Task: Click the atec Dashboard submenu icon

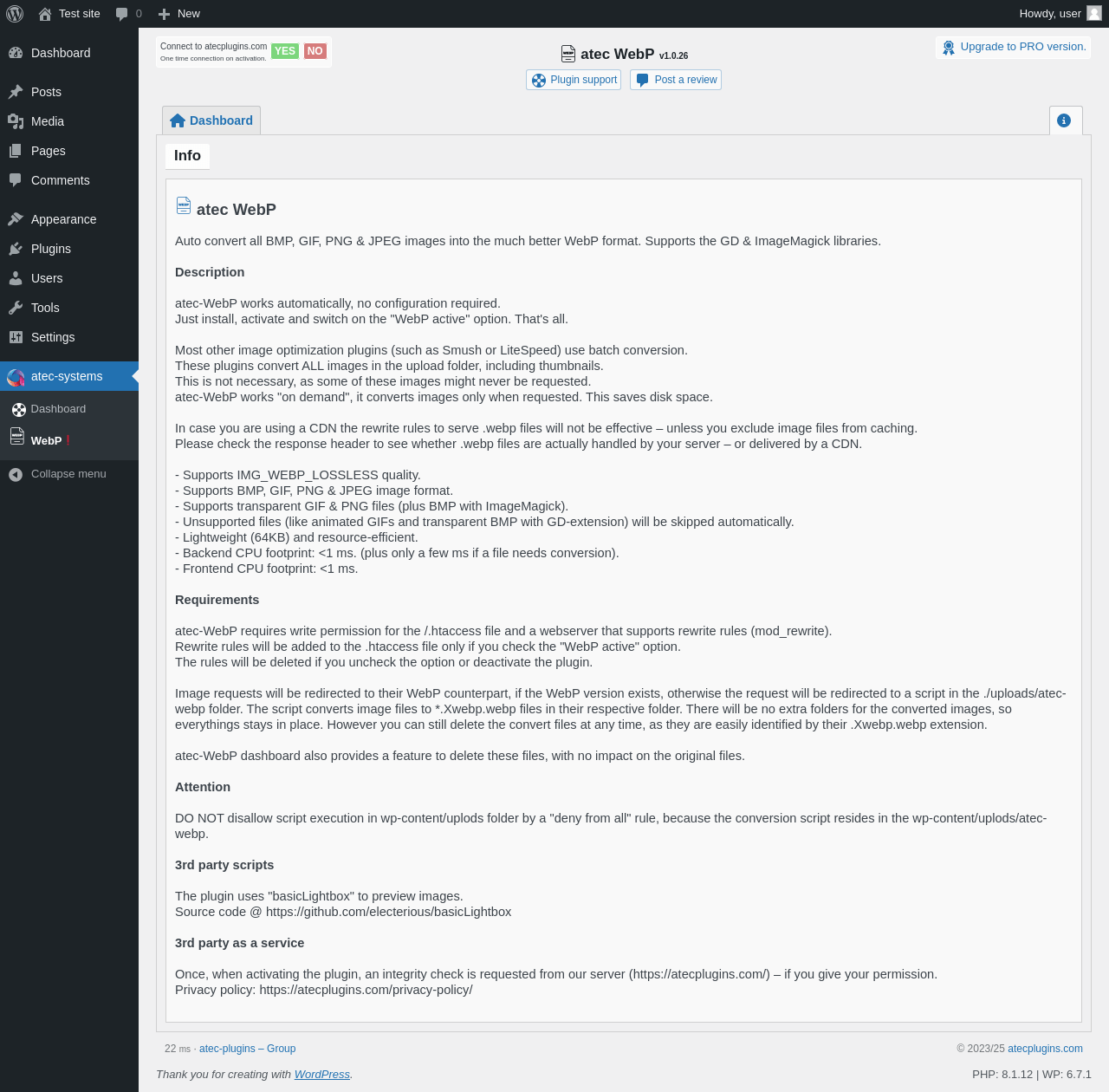Action: [19, 409]
